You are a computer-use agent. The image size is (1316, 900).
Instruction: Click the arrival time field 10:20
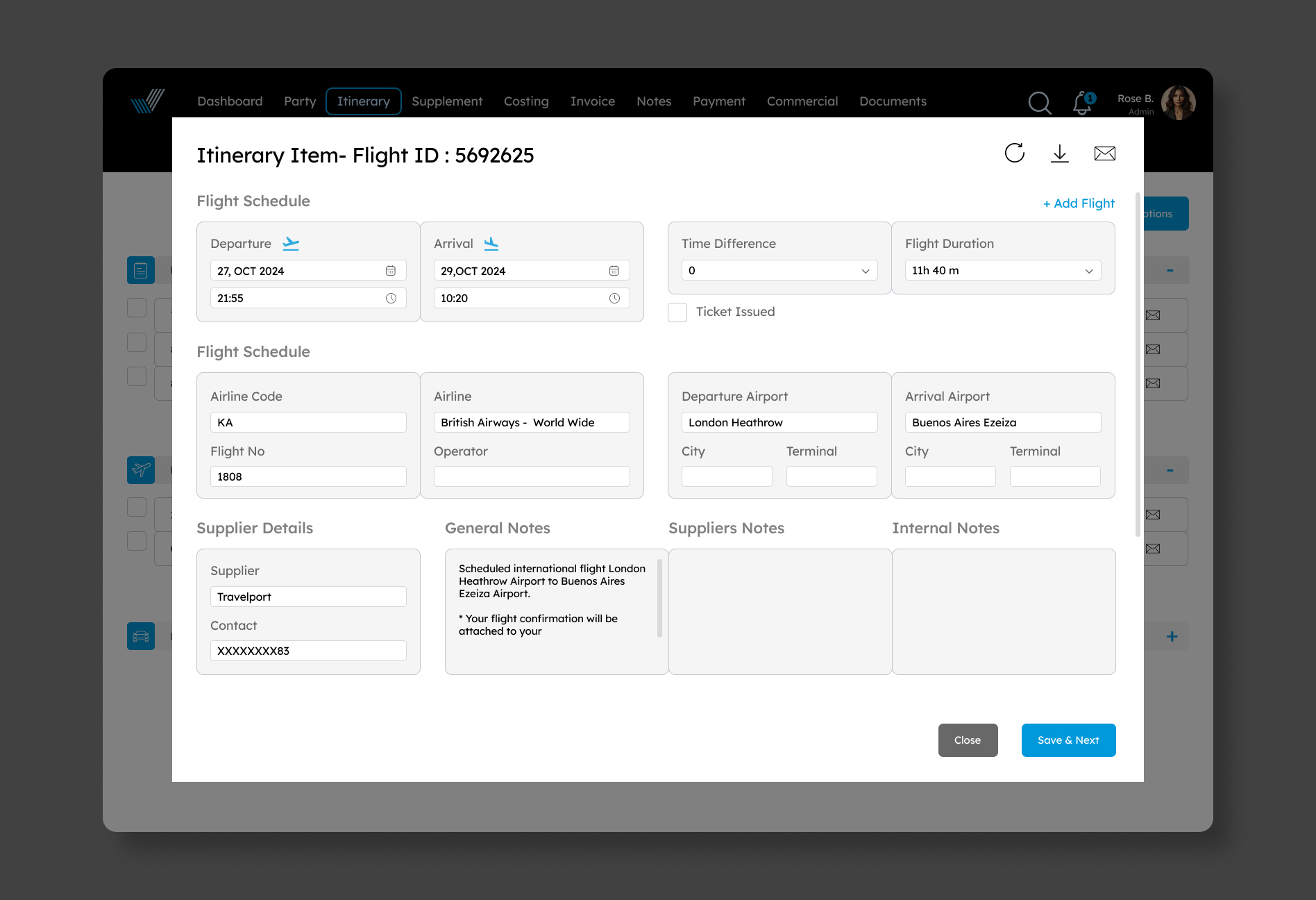[532, 298]
